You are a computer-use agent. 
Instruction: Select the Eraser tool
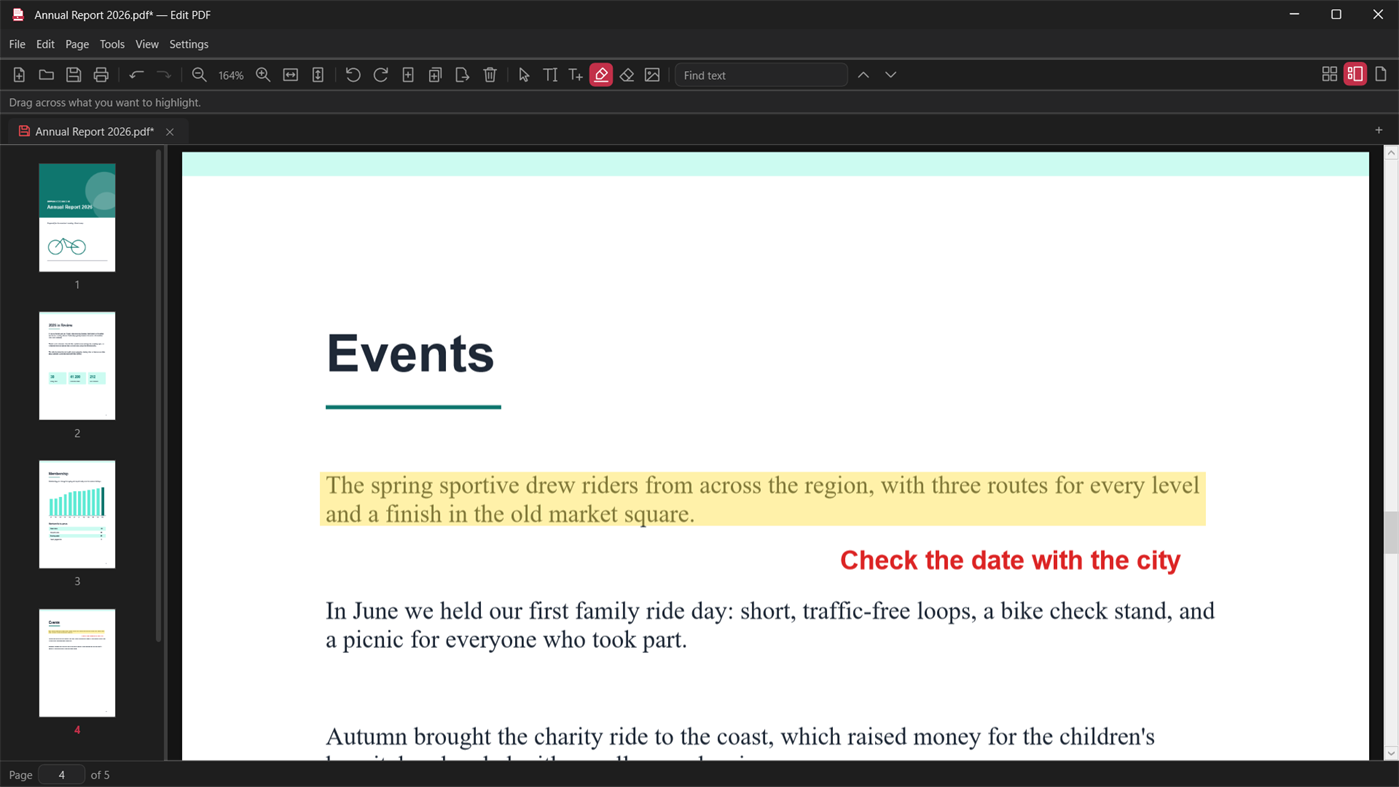point(627,75)
